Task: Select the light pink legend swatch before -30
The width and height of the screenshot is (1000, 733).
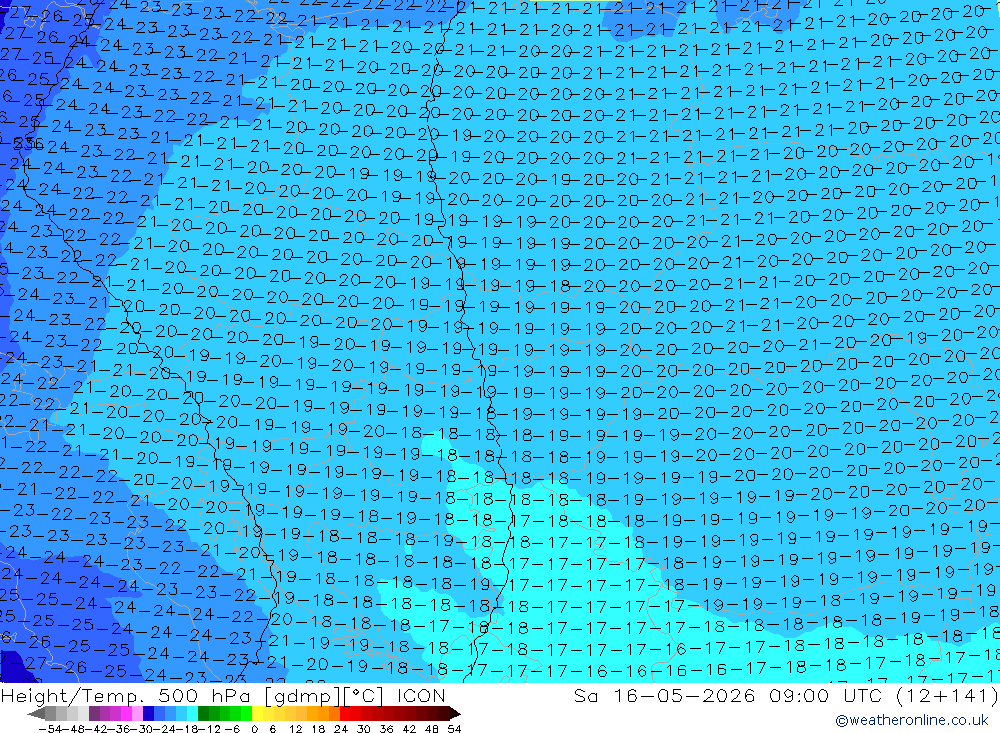Action: pyautogui.click(x=137, y=713)
